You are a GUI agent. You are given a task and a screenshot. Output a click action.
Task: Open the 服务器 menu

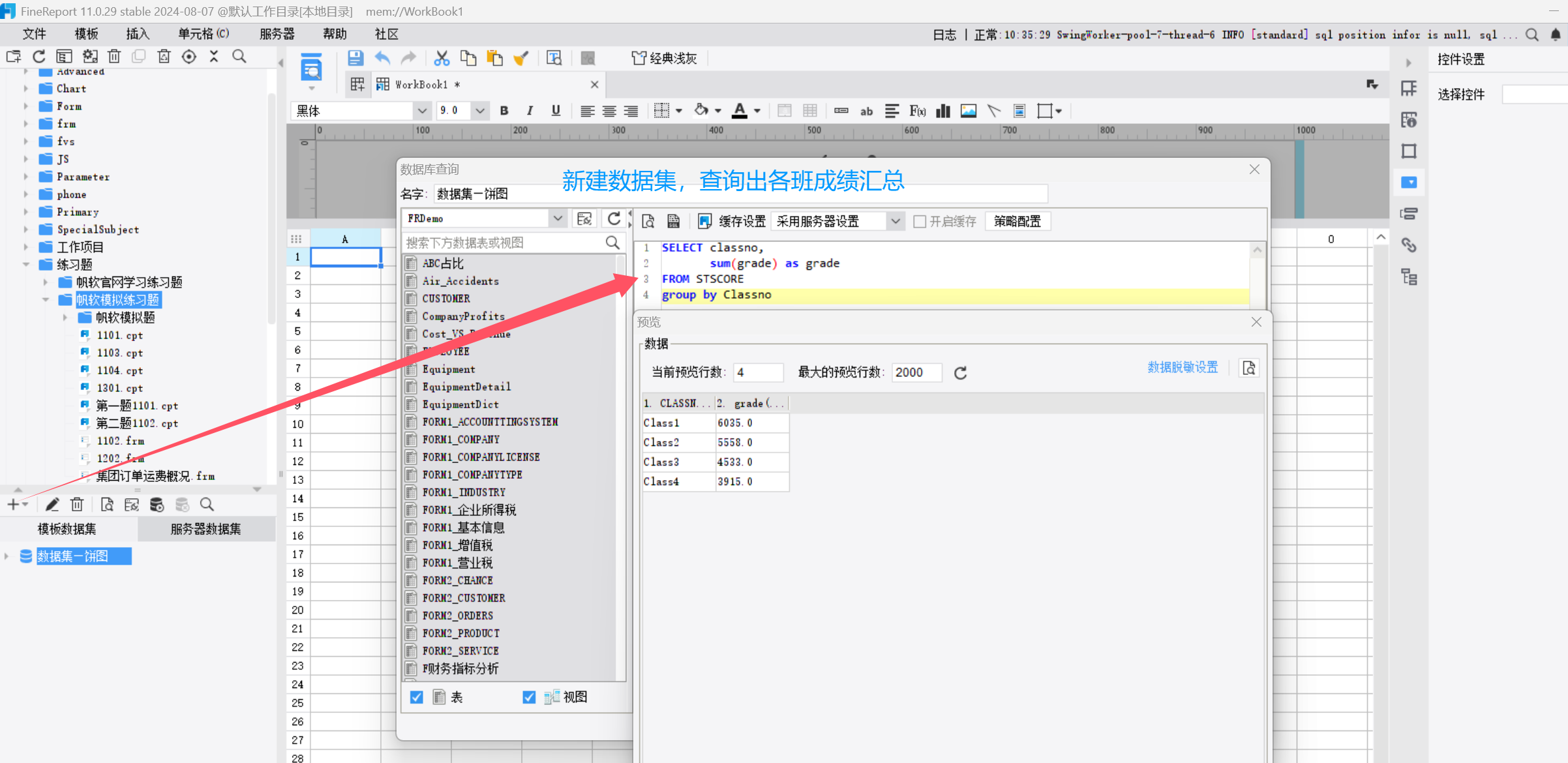277,34
